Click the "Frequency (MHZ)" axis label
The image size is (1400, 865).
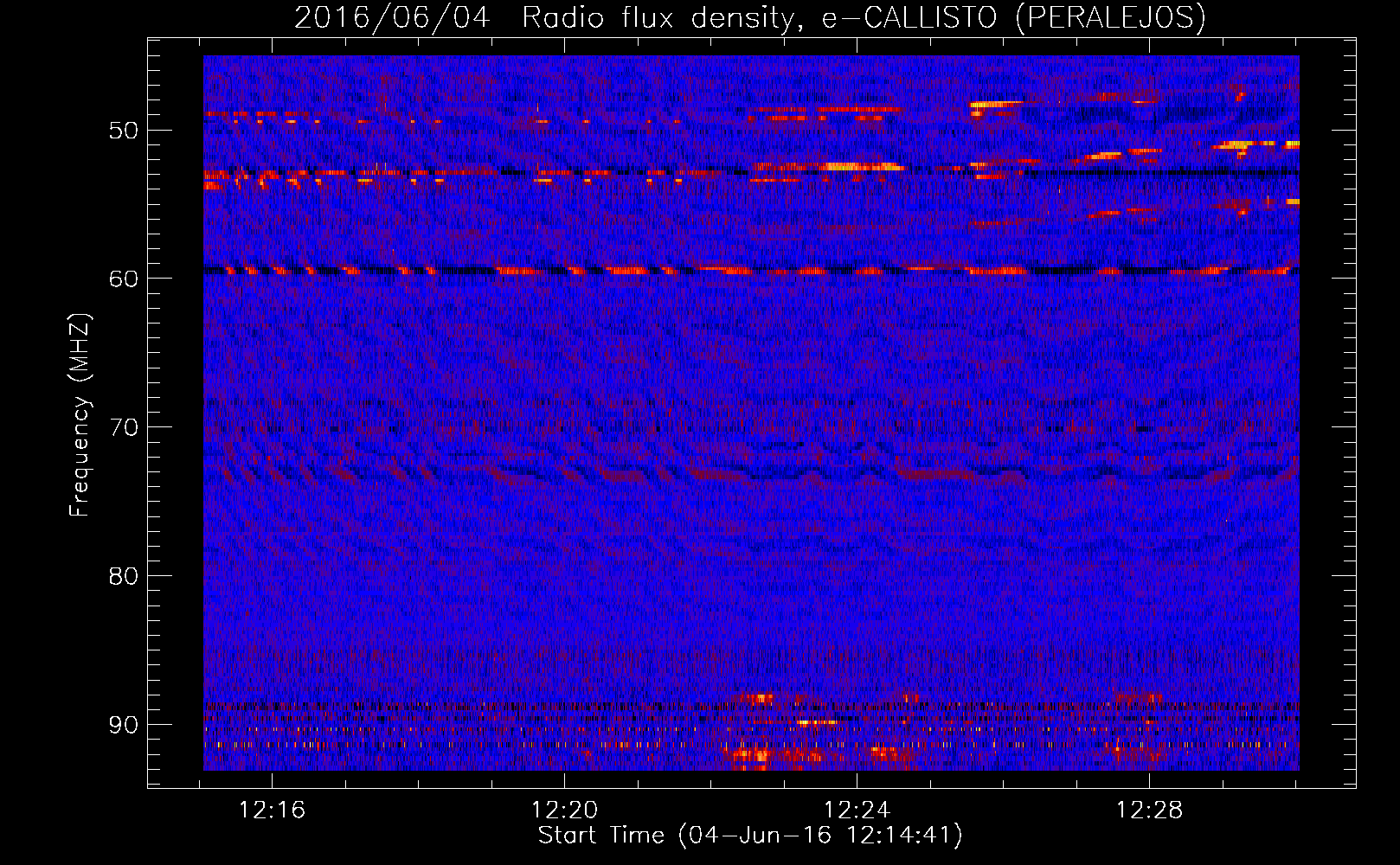pyautogui.click(x=80, y=415)
